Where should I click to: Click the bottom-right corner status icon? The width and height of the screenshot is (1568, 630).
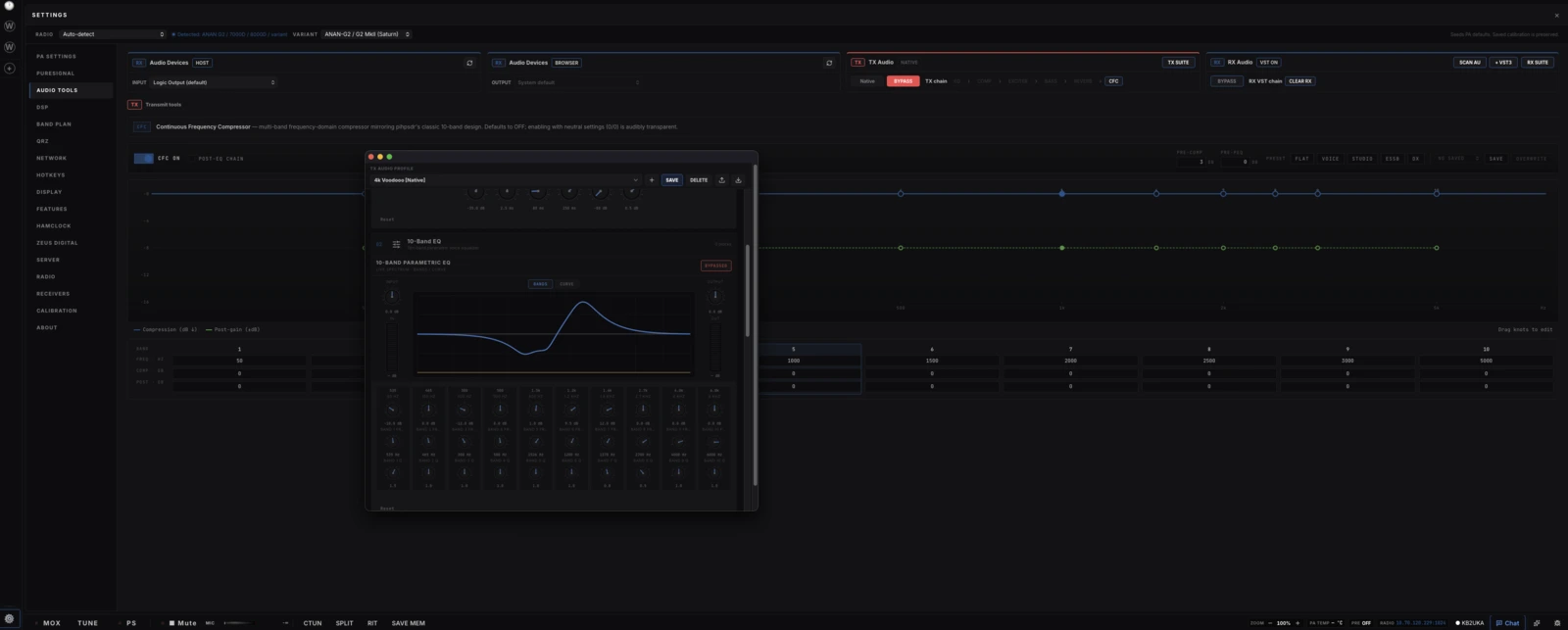[x=1557, y=623]
